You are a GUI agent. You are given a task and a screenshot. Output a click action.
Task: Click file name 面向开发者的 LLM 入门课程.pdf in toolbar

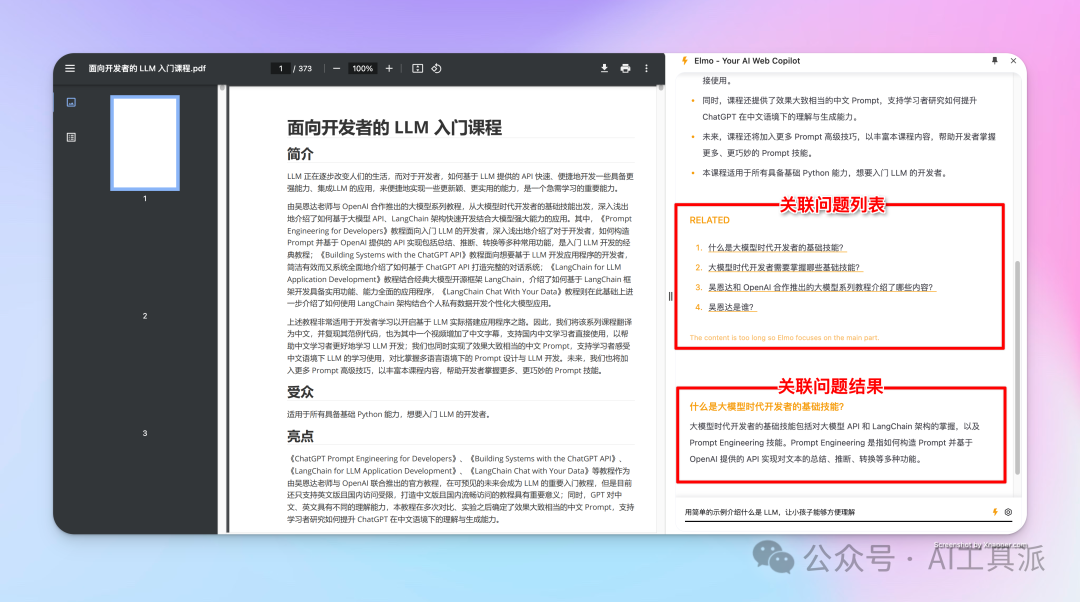[x=147, y=68]
